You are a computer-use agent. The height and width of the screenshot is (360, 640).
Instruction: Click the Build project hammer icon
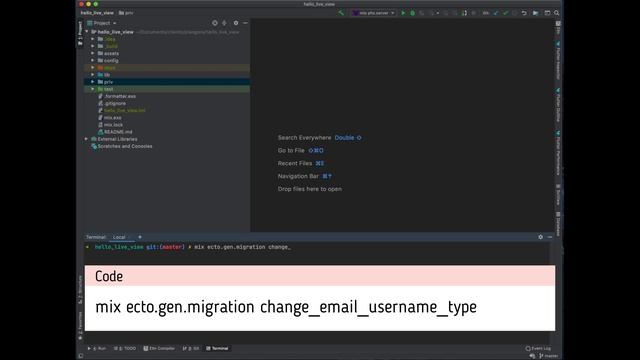click(341, 13)
